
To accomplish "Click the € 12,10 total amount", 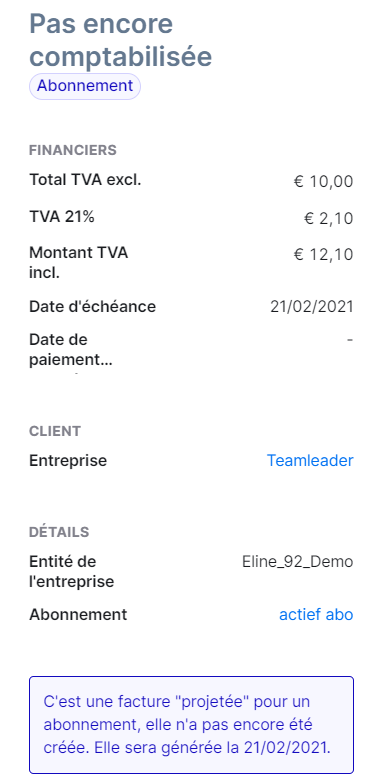I will [324, 255].
